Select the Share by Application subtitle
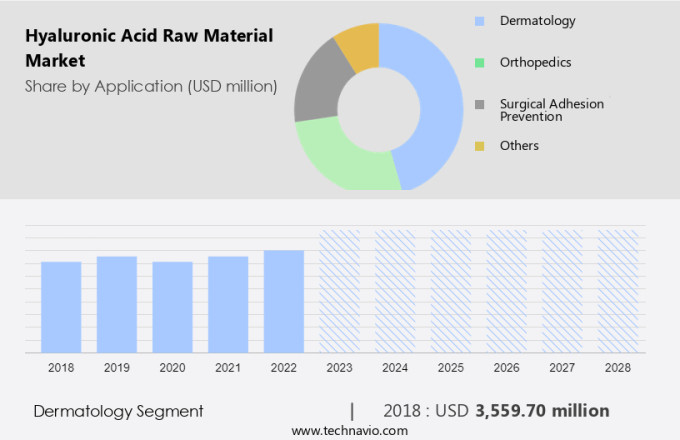This screenshot has width=680, height=440. point(151,86)
